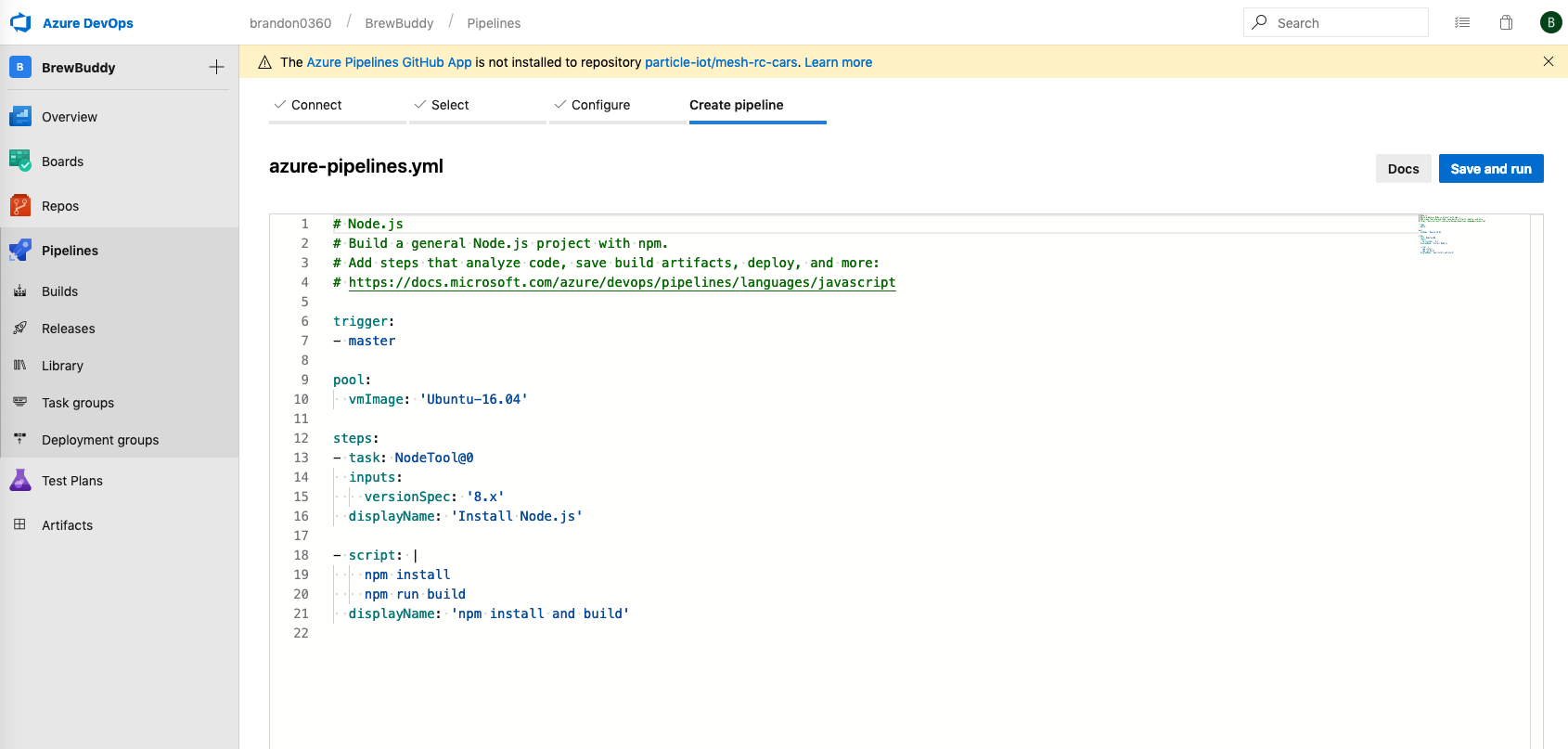Click the Releases rocket icon
This screenshot has height=749, width=1568.
tap(20, 329)
